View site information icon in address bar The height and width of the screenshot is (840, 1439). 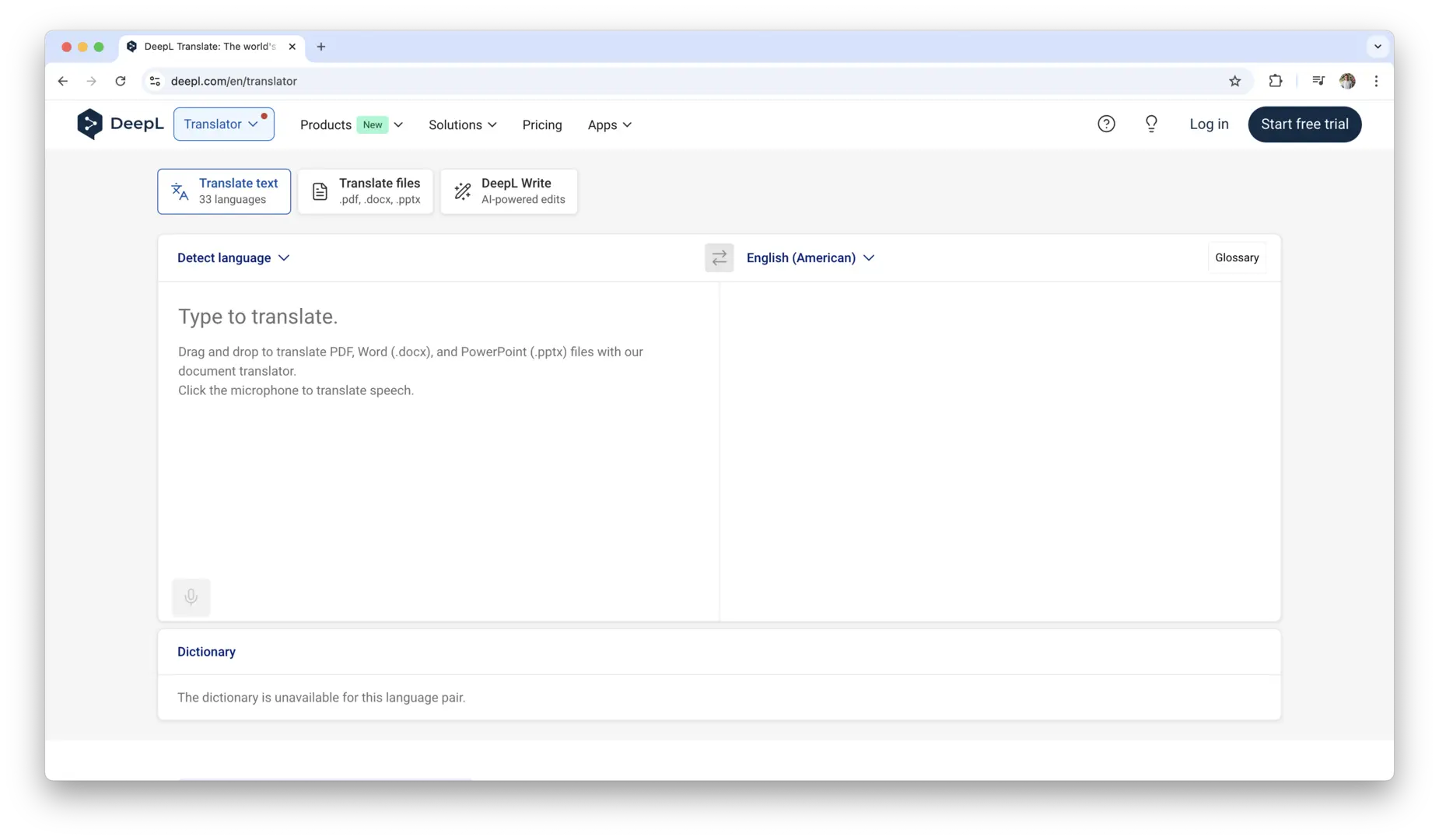click(155, 81)
